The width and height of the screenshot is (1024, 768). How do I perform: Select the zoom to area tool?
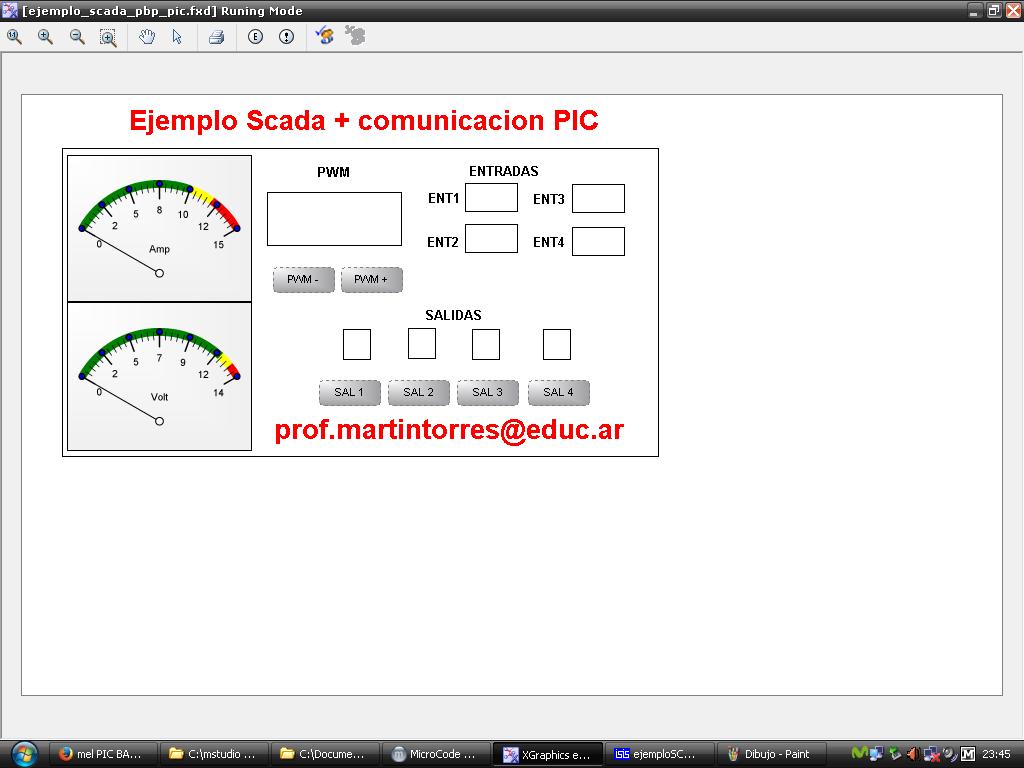pos(108,37)
